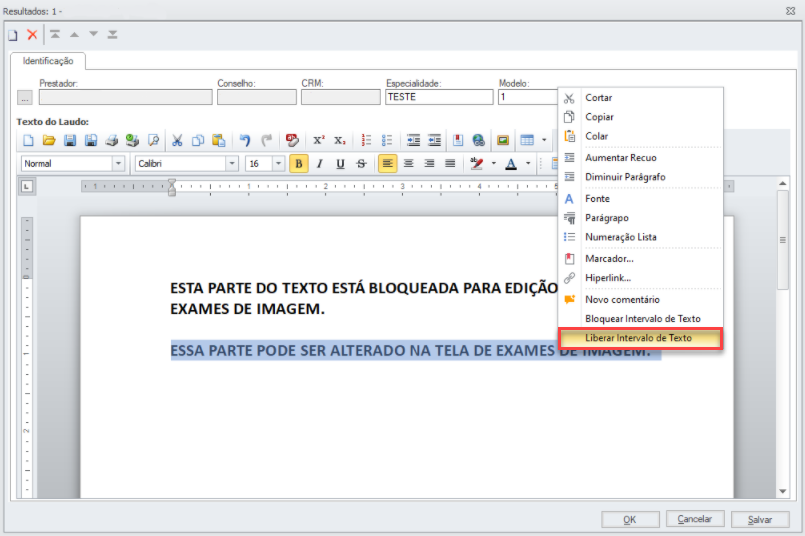Image resolution: width=805 pixels, height=536 pixels.
Task: Toggle Strikethrough formatting
Action: [361, 164]
